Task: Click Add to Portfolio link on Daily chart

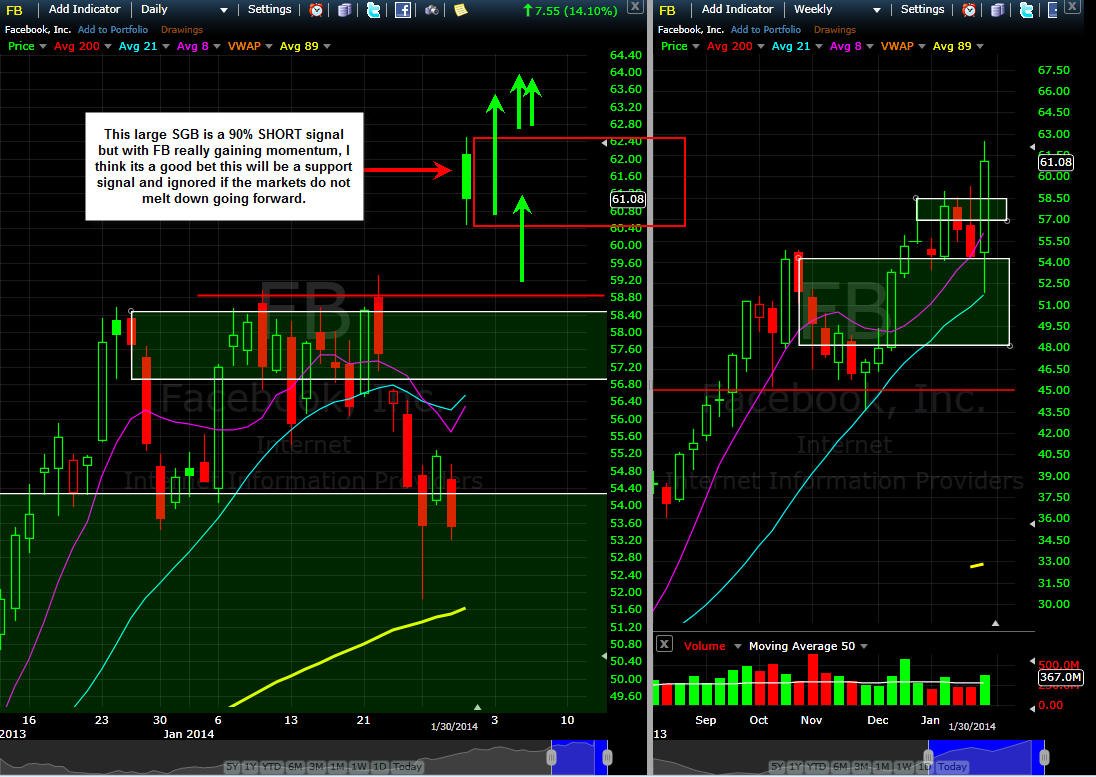Action: click(x=113, y=30)
